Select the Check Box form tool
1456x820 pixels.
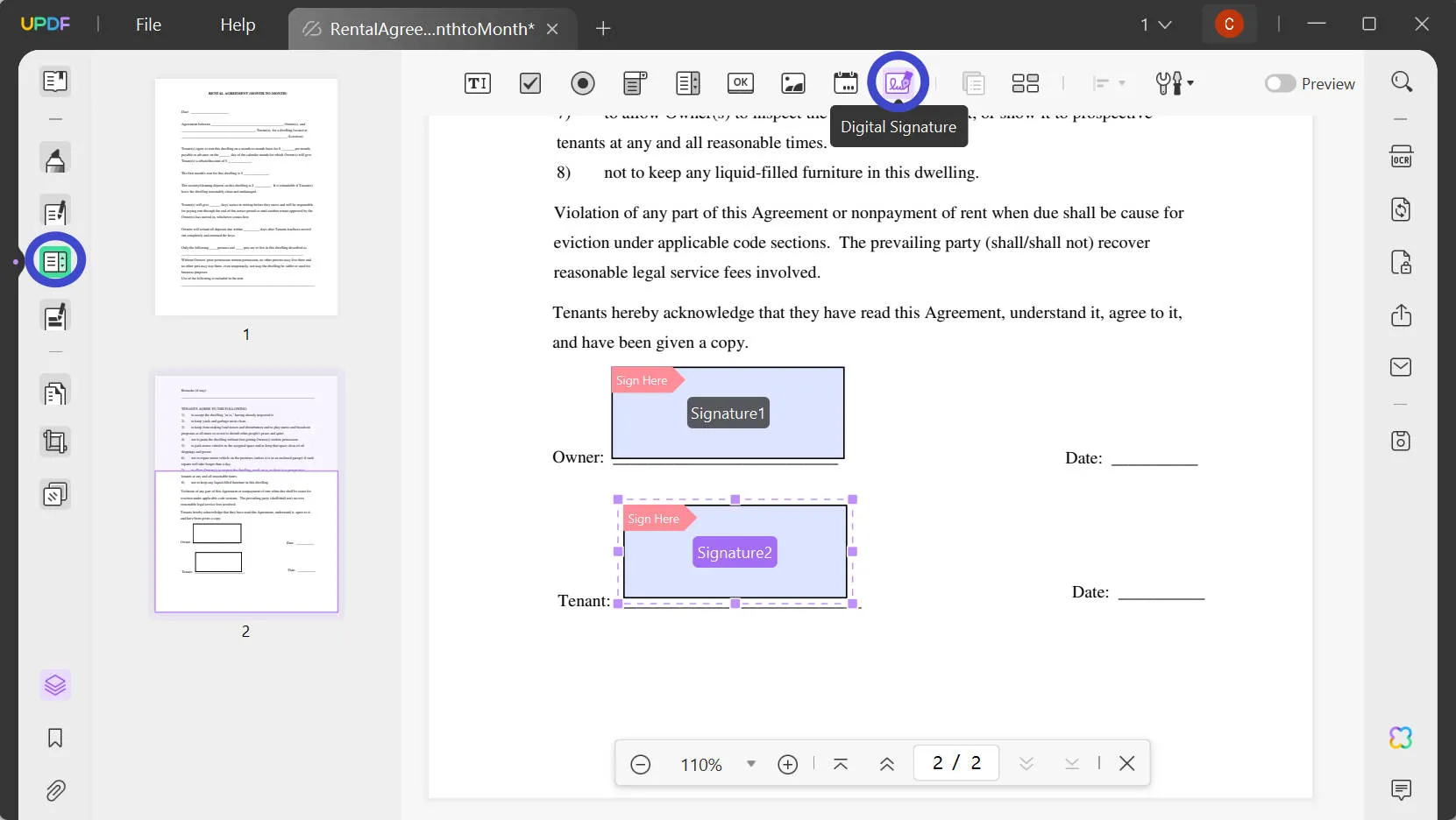click(530, 83)
